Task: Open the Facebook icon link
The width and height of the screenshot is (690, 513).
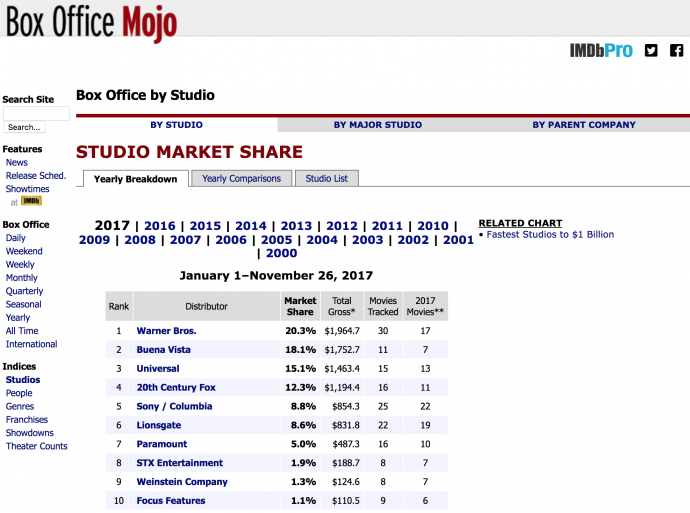Action: pyautogui.click(x=677, y=50)
